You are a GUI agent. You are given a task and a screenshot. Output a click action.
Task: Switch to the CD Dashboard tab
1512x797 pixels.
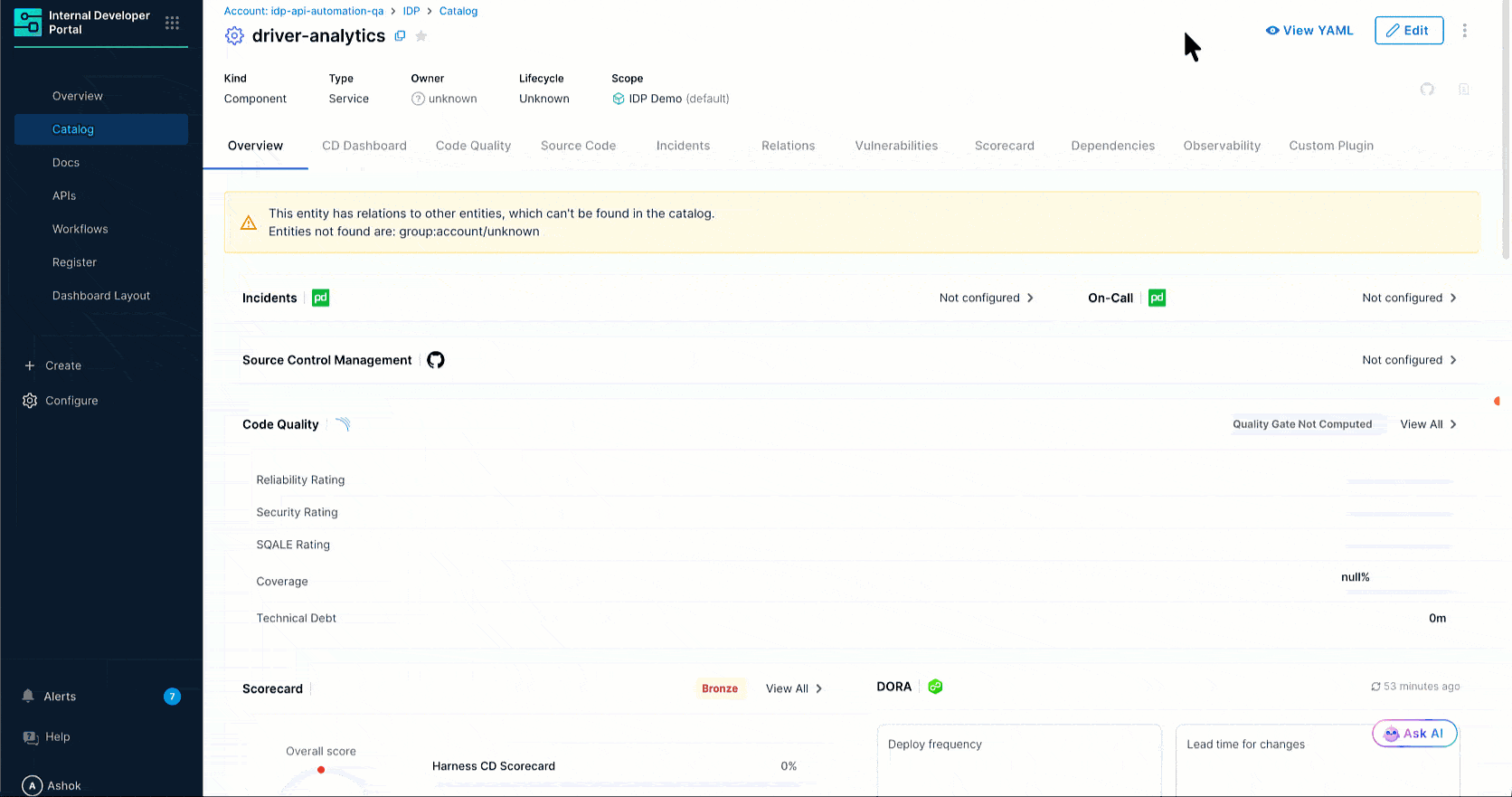click(x=364, y=146)
